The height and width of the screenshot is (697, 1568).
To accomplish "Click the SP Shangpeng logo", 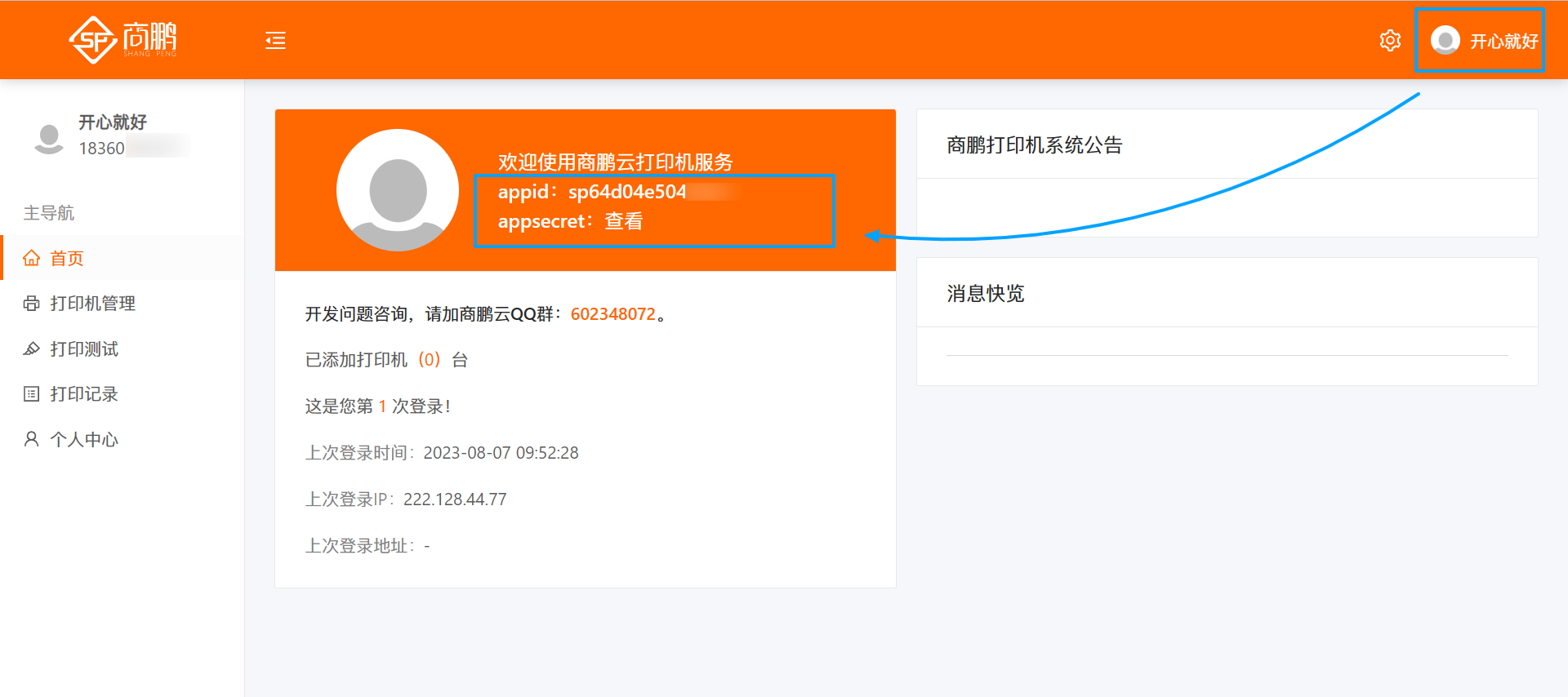I will (x=122, y=39).
